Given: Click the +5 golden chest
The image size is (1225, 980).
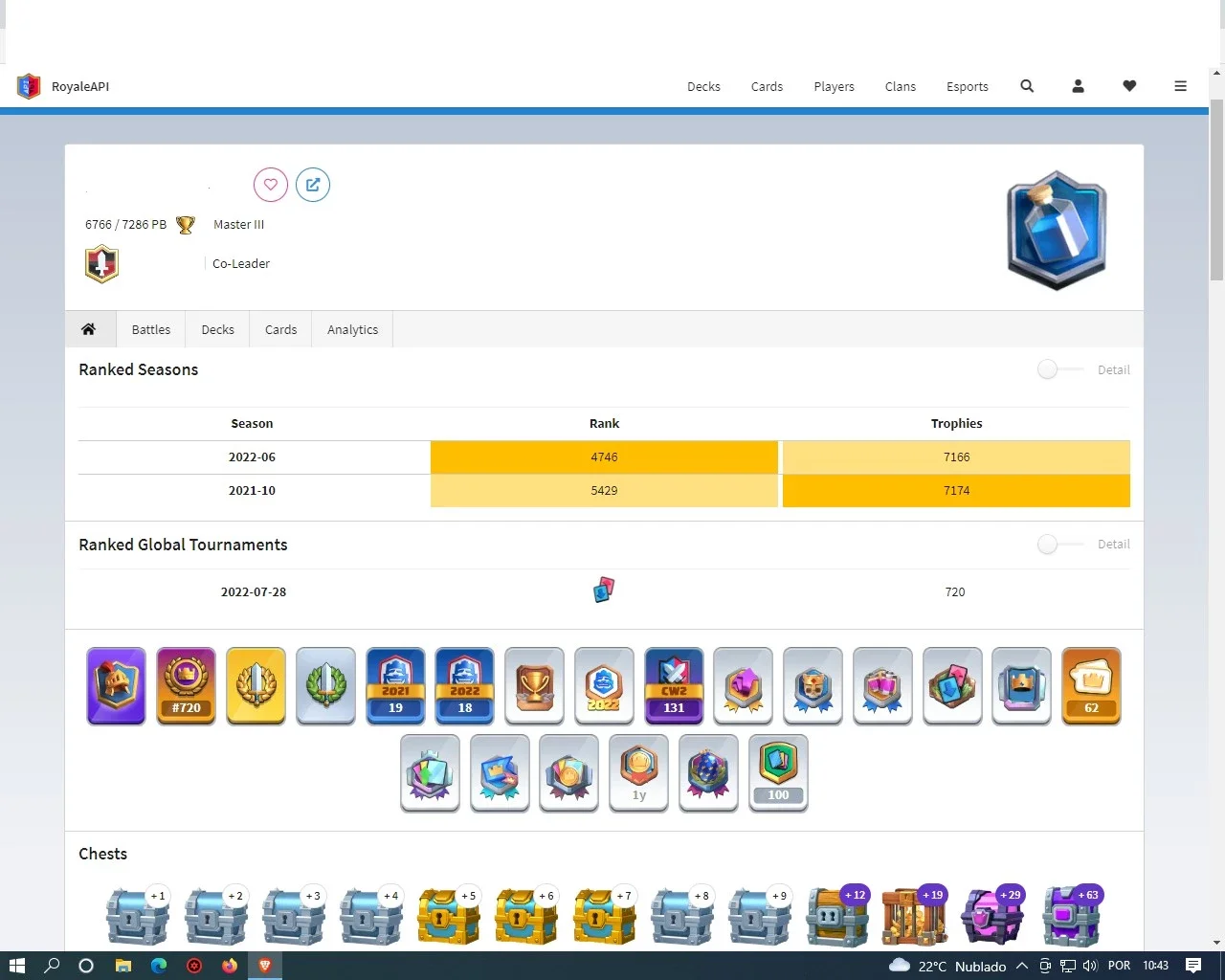Looking at the screenshot, I should tap(448, 916).
